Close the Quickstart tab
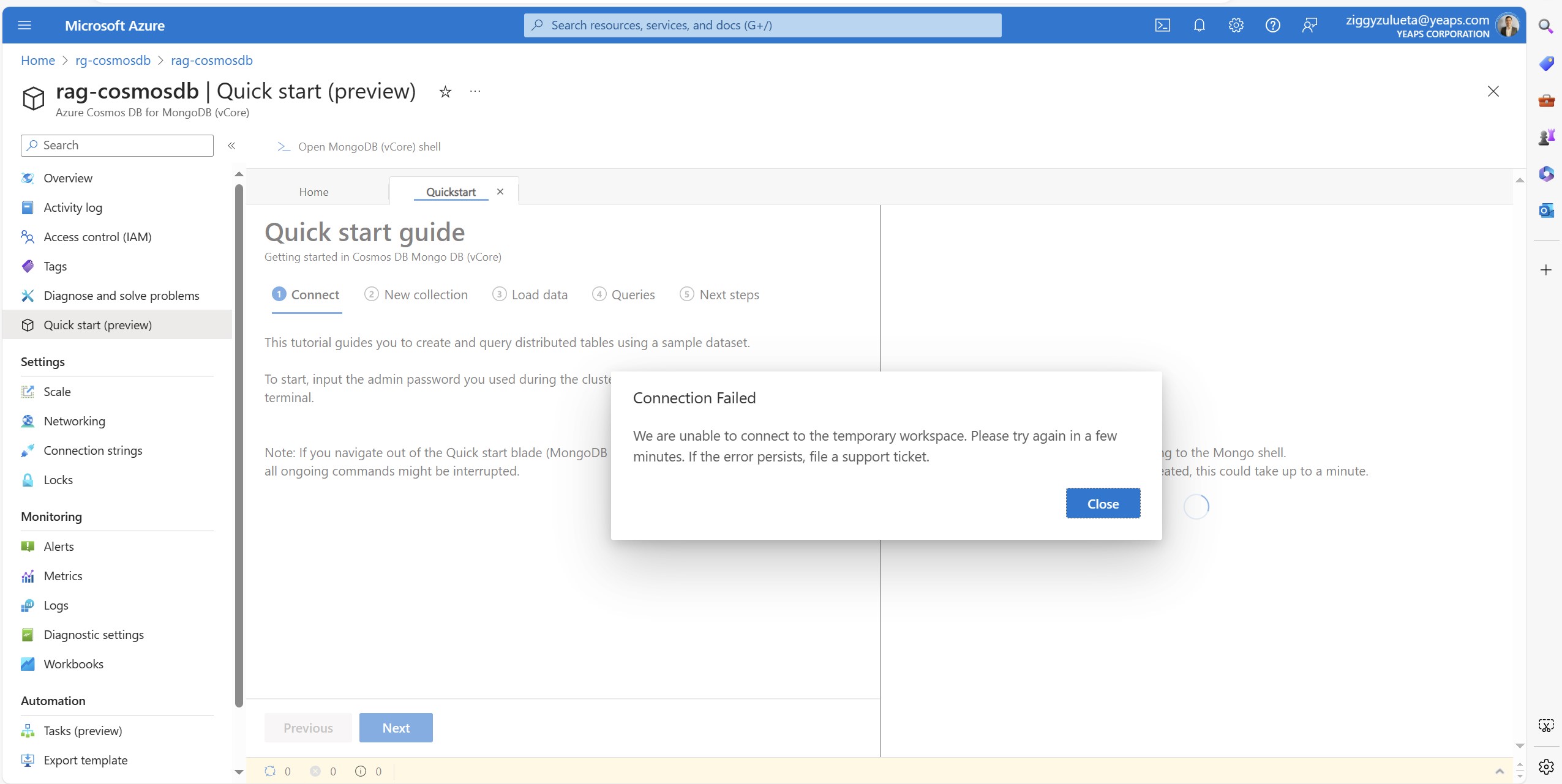The width and height of the screenshot is (1562, 784). point(500,192)
